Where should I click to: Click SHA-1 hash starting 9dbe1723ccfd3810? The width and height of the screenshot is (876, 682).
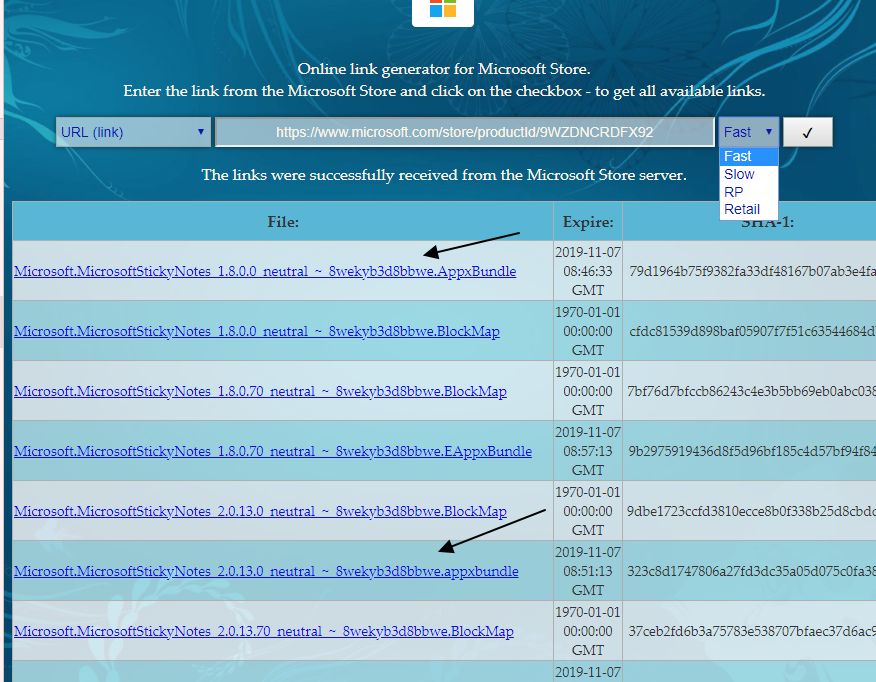click(751, 511)
